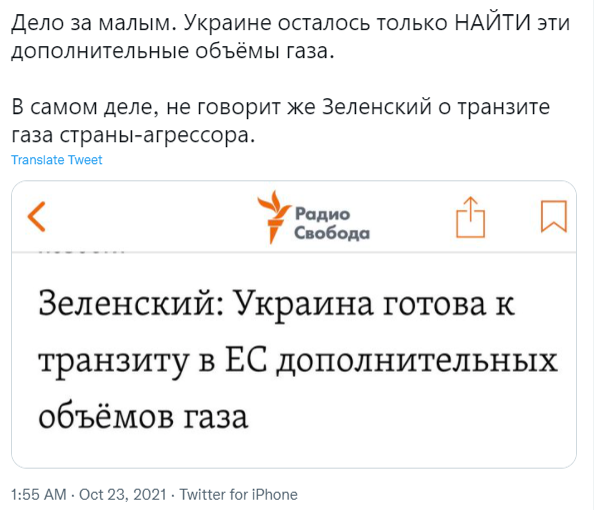Click the tweet text starting Дело за малым

point(290,37)
